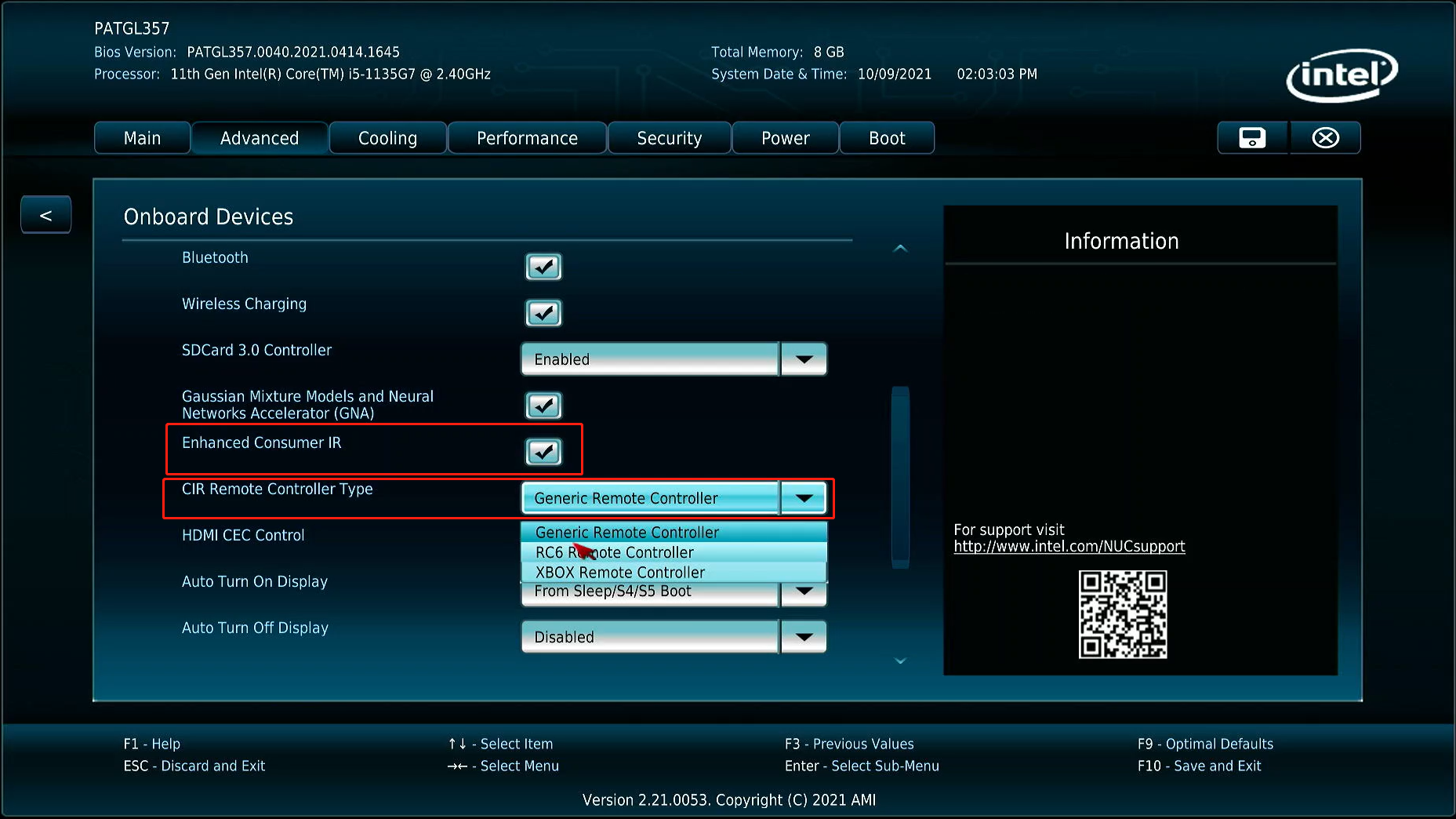This screenshot has height=819, width=1456.
Task: Toggle the Enhanced Consumer IR checkbox
Action: click(543, 452)
